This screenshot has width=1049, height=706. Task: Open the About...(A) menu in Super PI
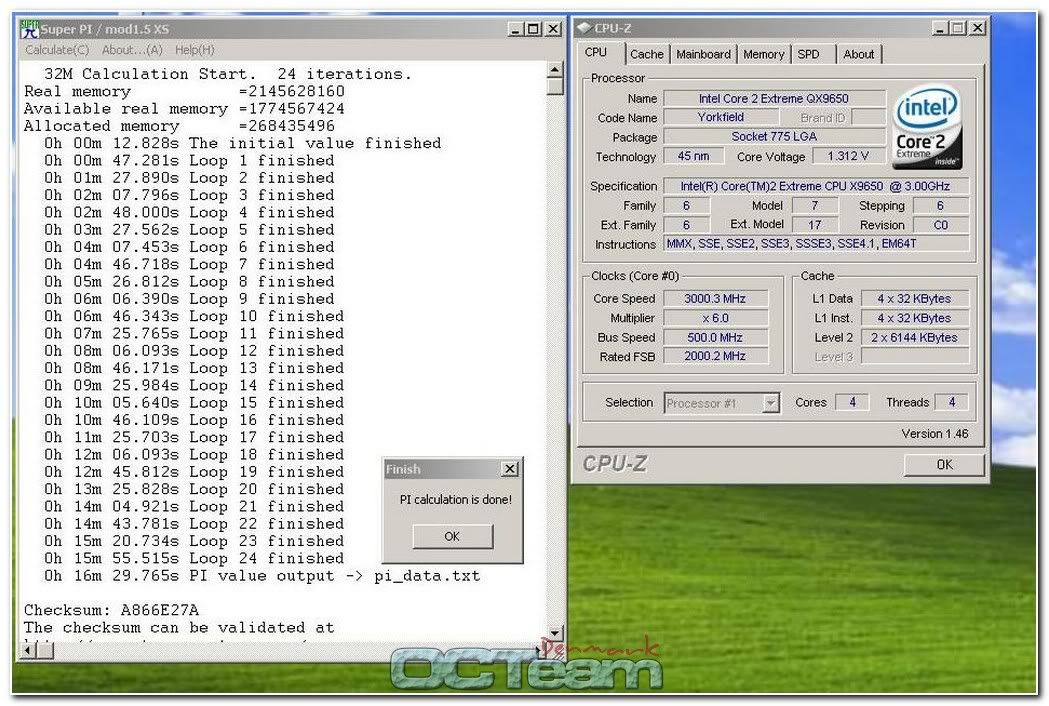132,50
